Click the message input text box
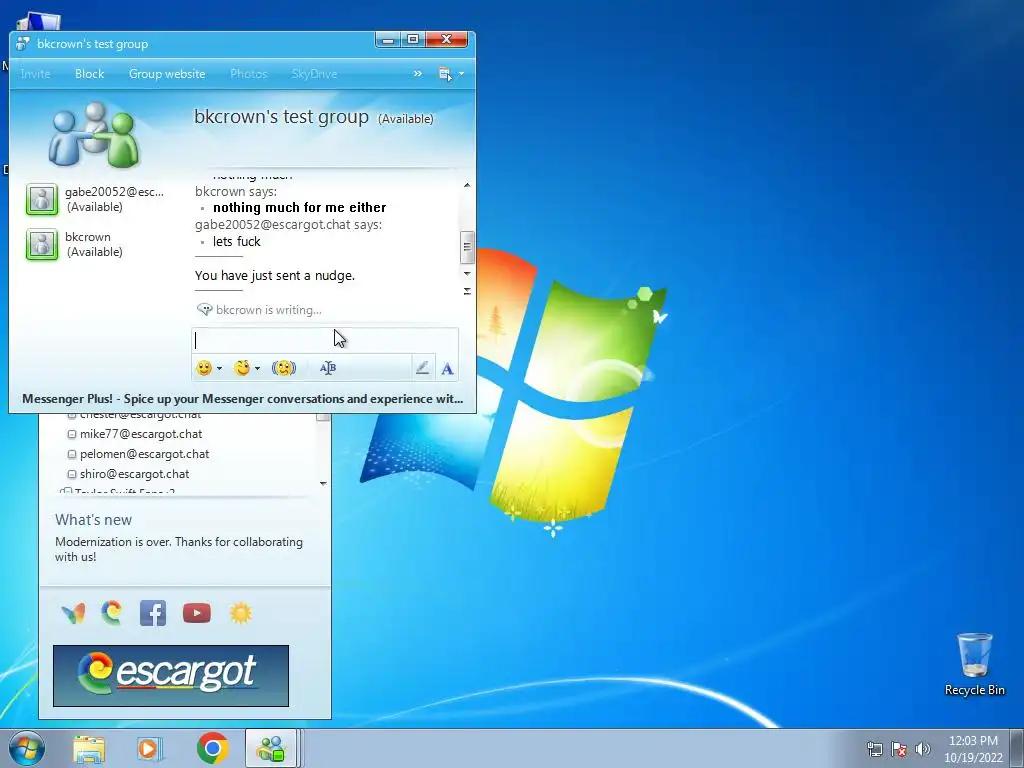 click(x=325, y=340)
